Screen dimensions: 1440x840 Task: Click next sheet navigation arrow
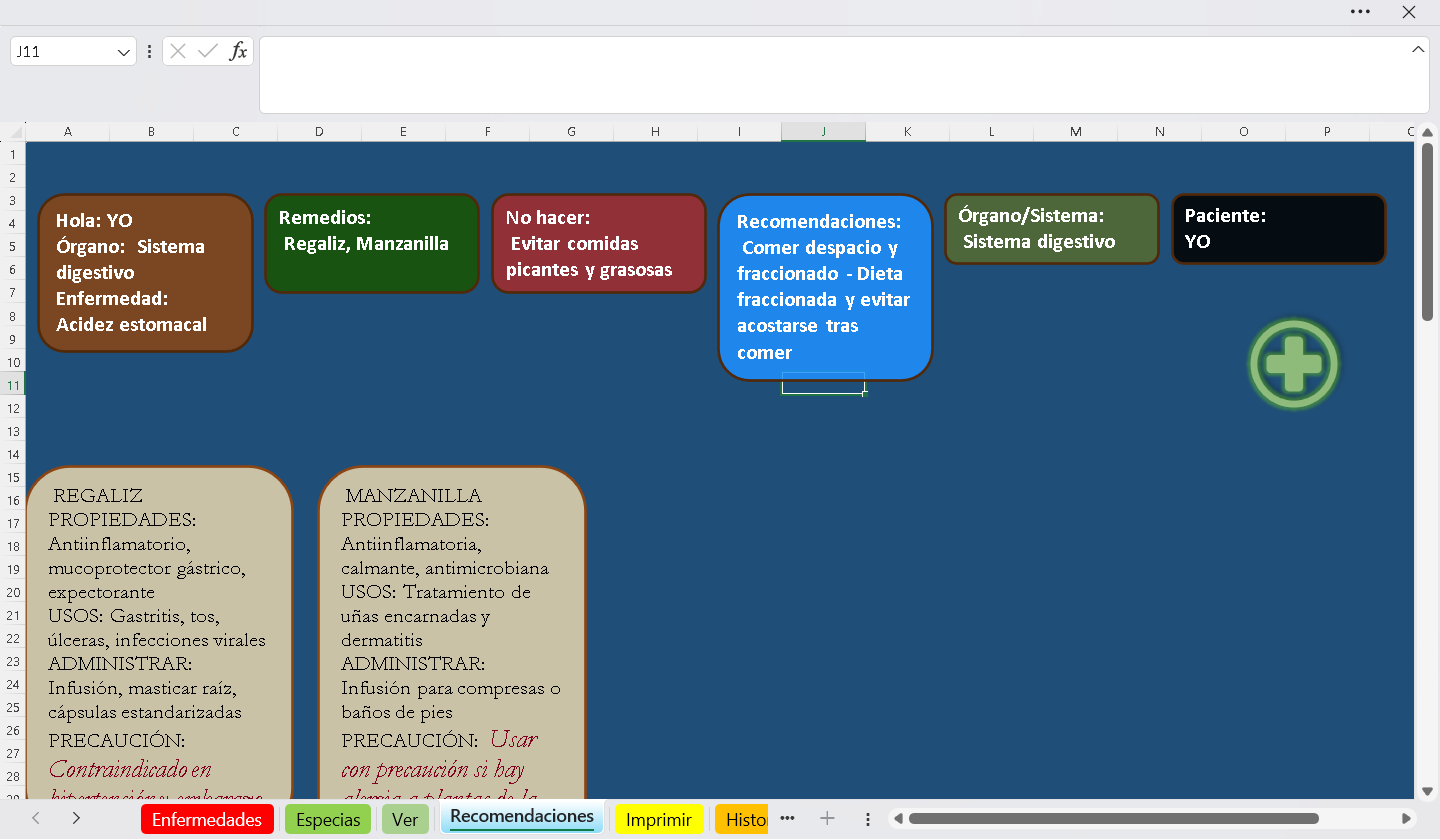point(76,819)
